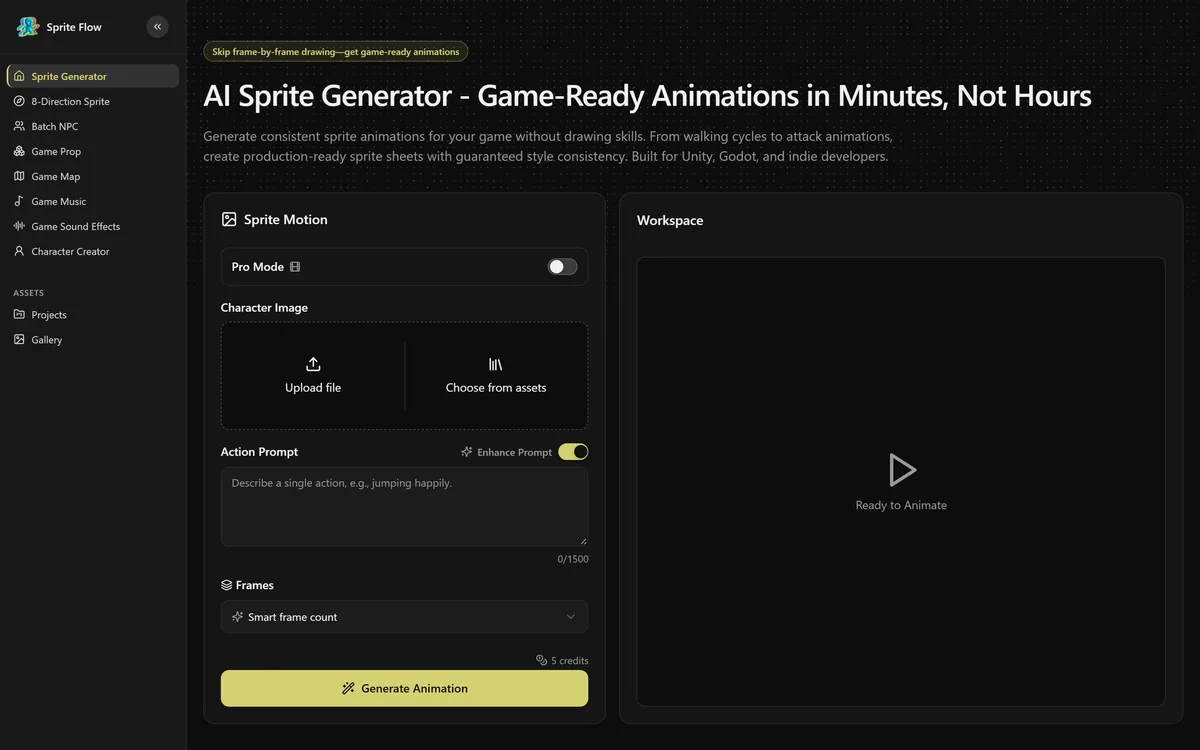
Task: Click the image icon beside Gallery
Action: tap(19, 339)
